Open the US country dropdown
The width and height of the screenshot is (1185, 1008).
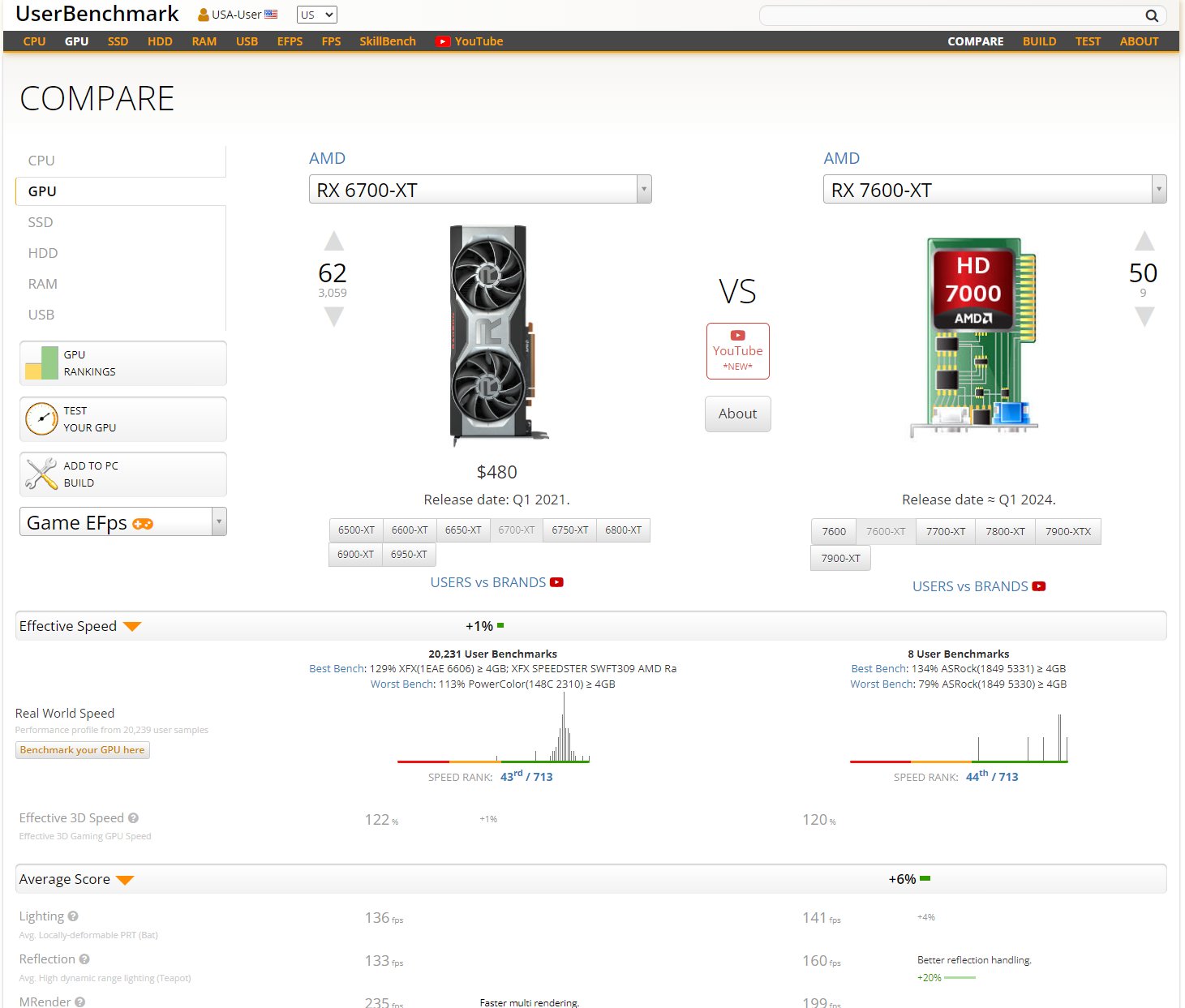click(x=317, y=15)
